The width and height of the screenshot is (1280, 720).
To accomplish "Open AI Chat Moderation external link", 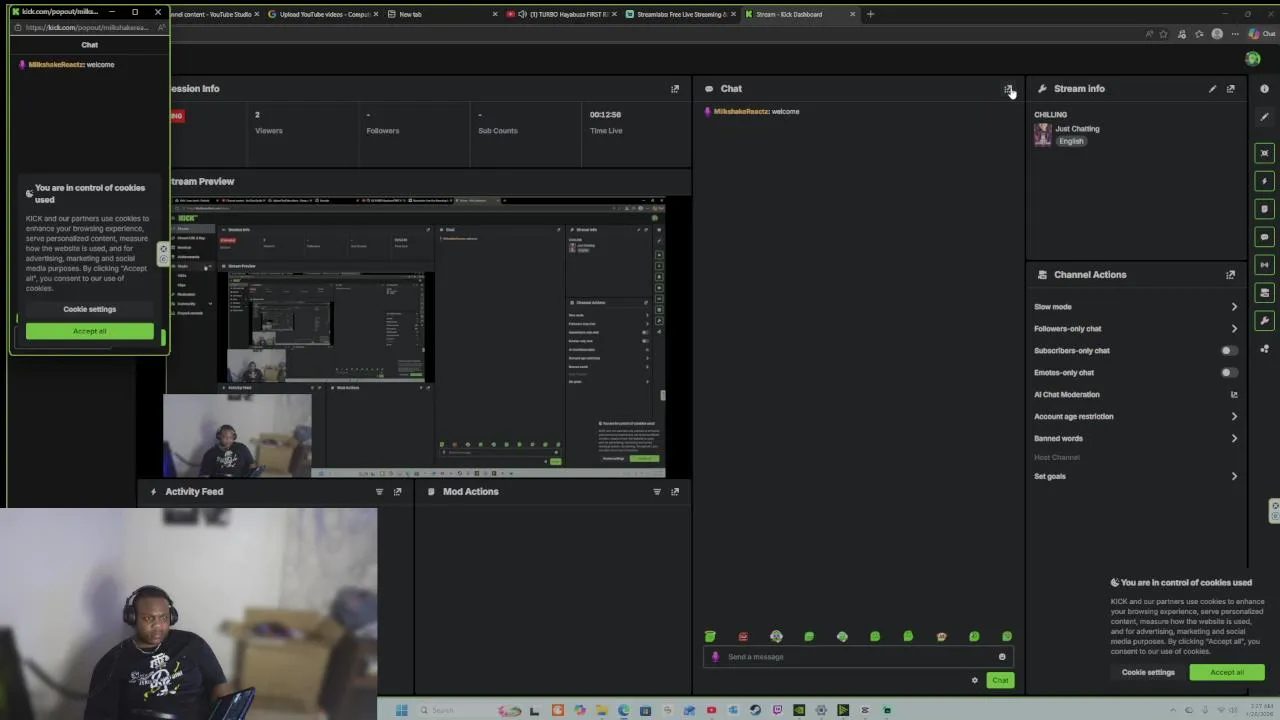I will (1234, 395).
